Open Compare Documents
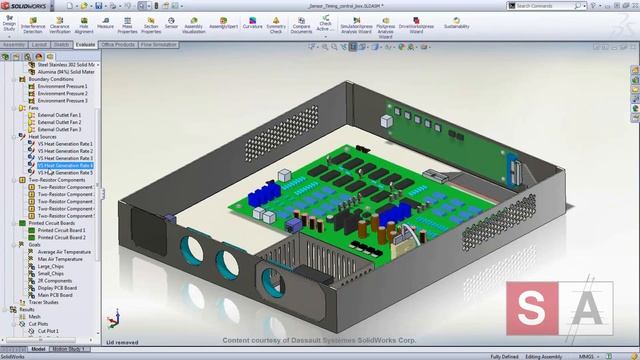 (x=301, y=25)
